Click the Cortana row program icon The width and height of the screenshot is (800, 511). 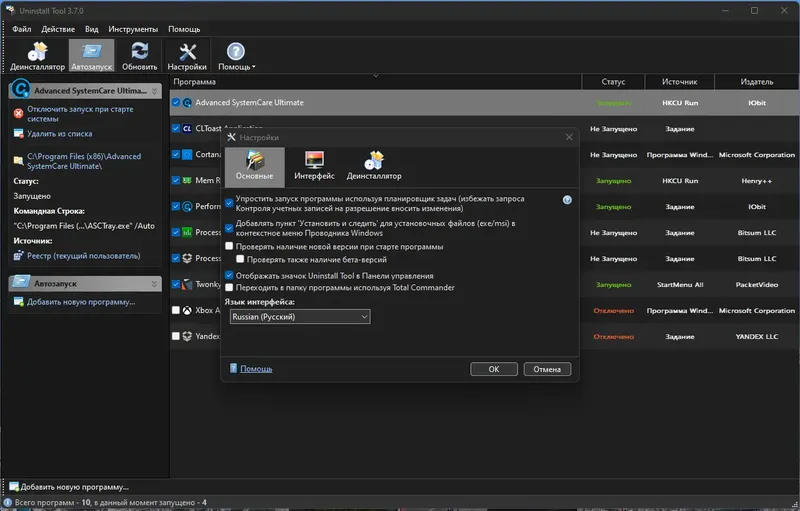187,155
